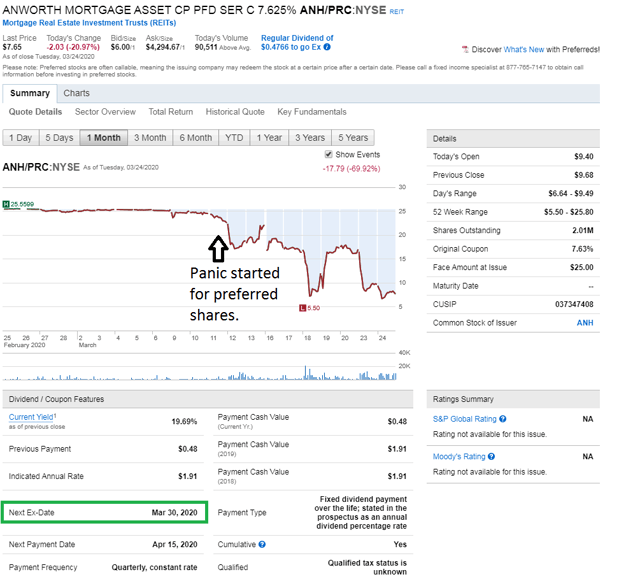Select the Original Coupon value 7.63%
Image resolution: width=640 pixels, height=579 pixels.
tap(582, 249)
